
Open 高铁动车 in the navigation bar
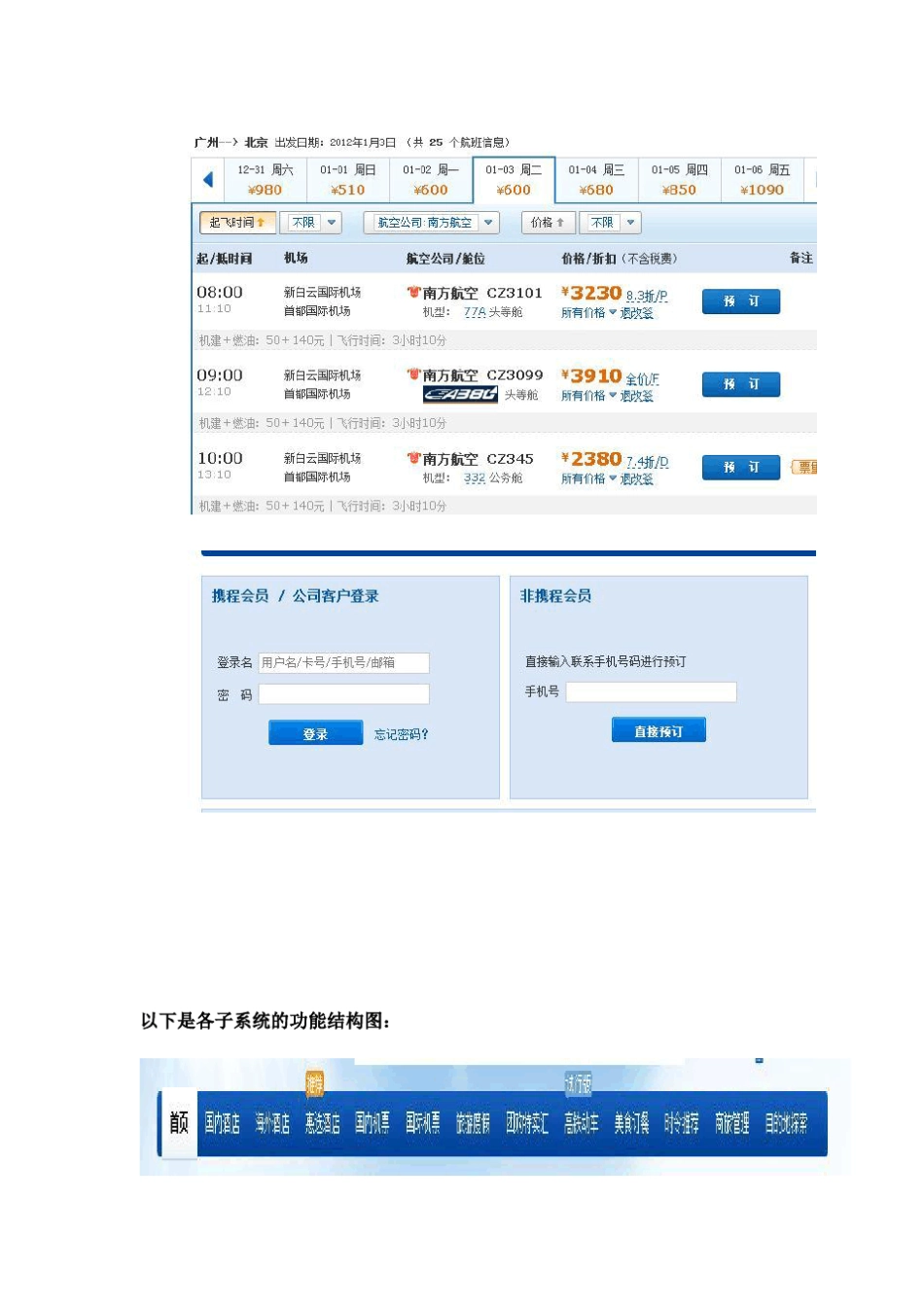coord(582,1124)
